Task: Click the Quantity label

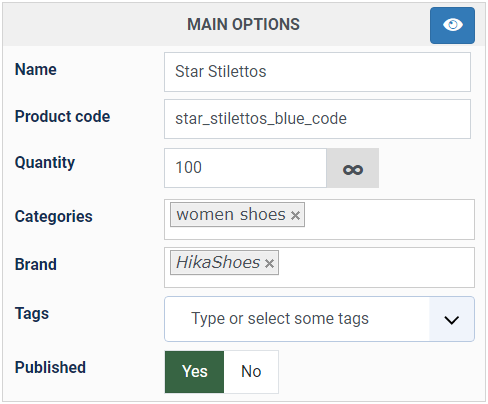Action: pos(45,163)
